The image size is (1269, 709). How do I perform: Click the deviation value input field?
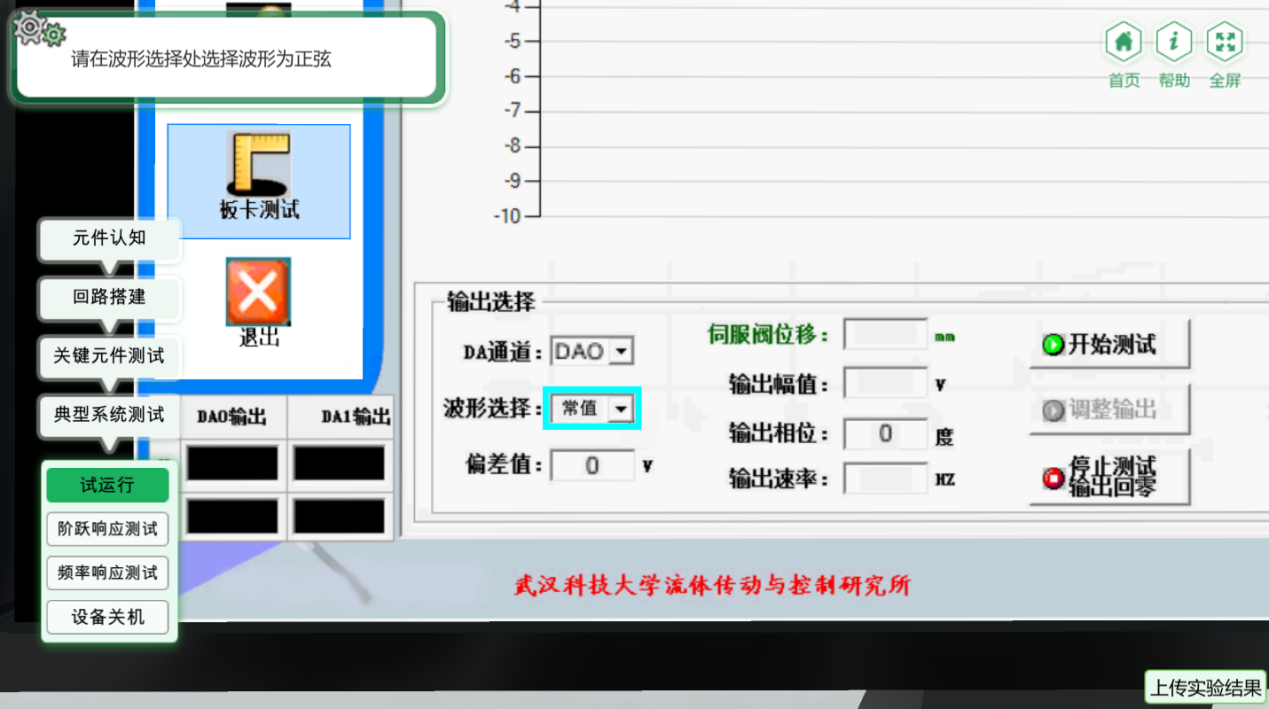point(592,466)
